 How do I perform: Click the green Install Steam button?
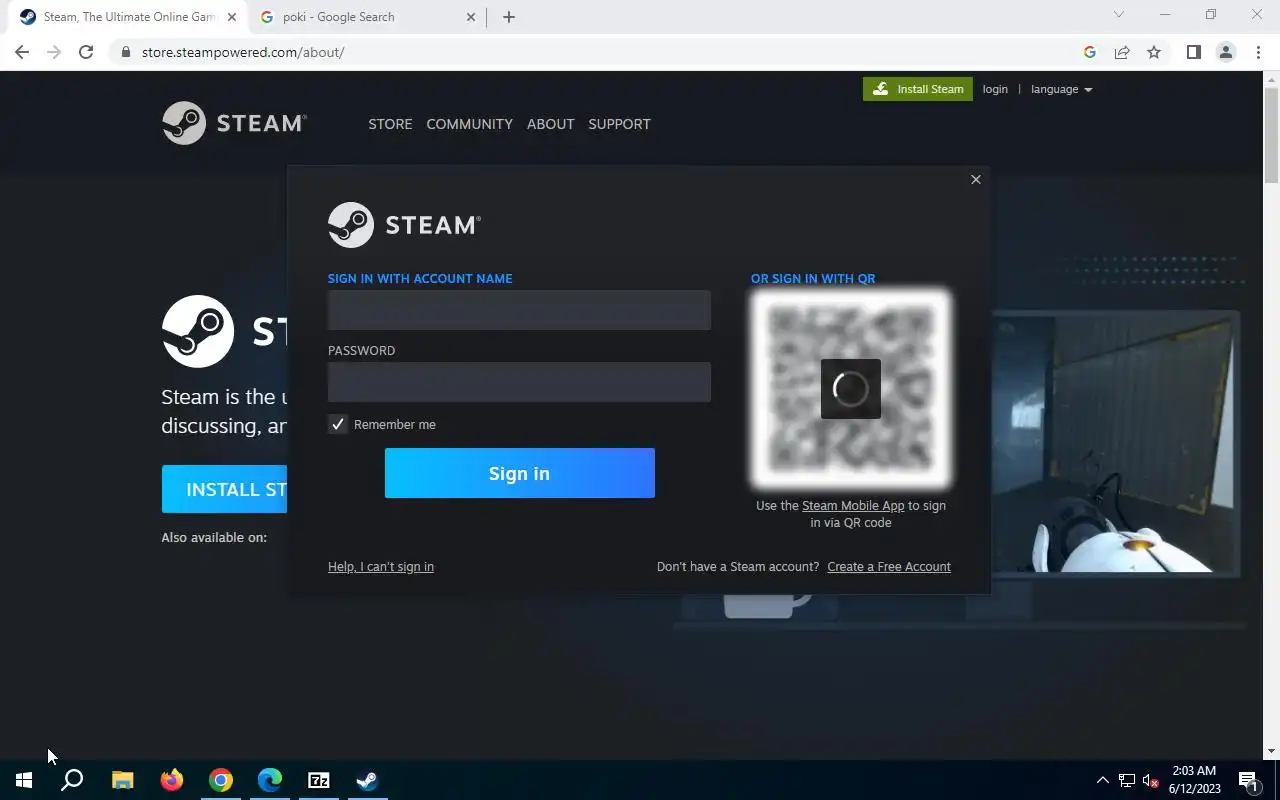coord(918,89)
